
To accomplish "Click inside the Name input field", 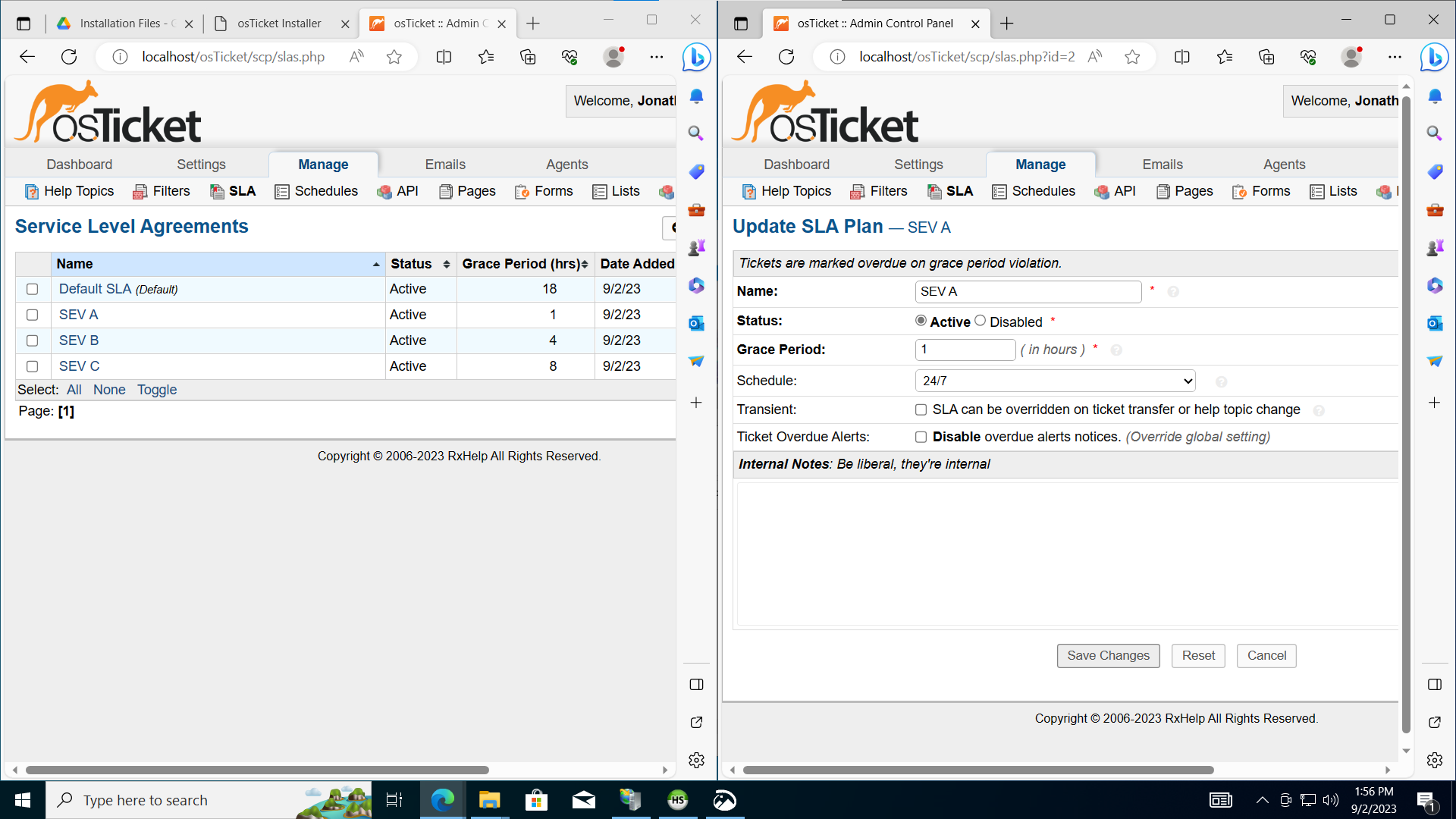I will [1028, 291].
